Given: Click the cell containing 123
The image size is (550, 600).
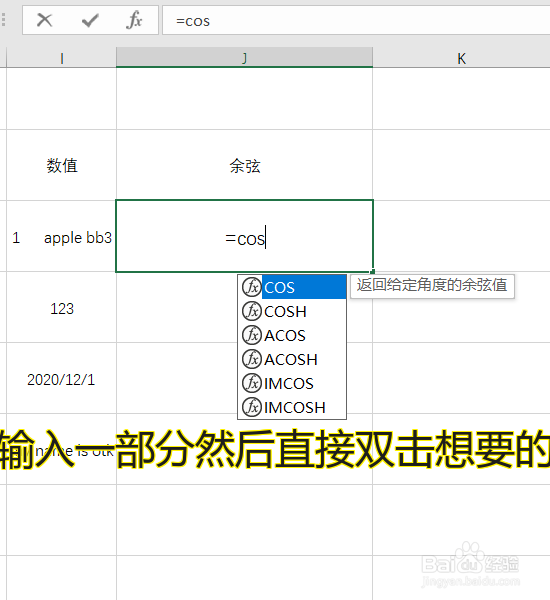Looking at the screenshot, I should click(62, 308).
